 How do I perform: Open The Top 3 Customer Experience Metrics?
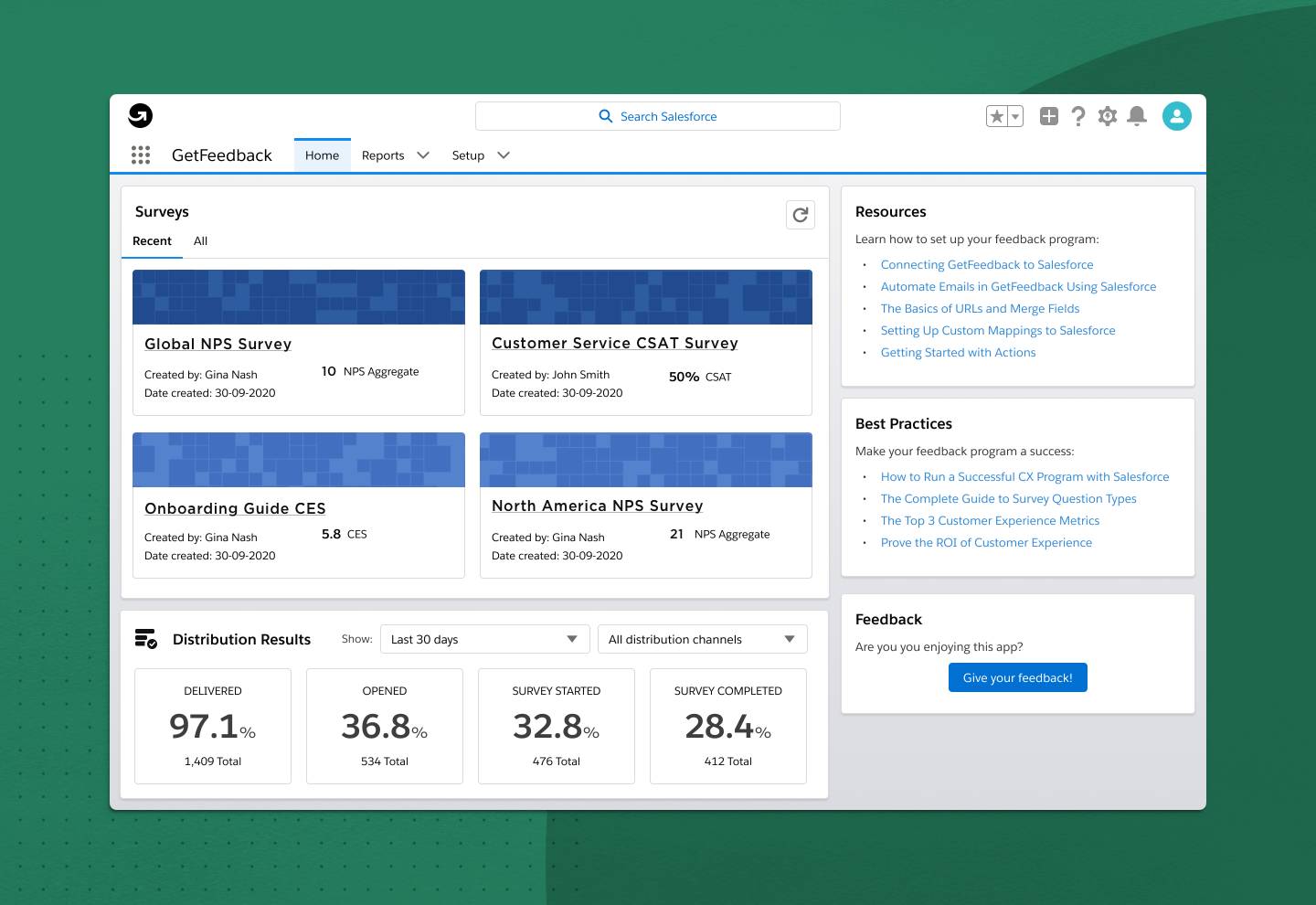pos(991,520)
